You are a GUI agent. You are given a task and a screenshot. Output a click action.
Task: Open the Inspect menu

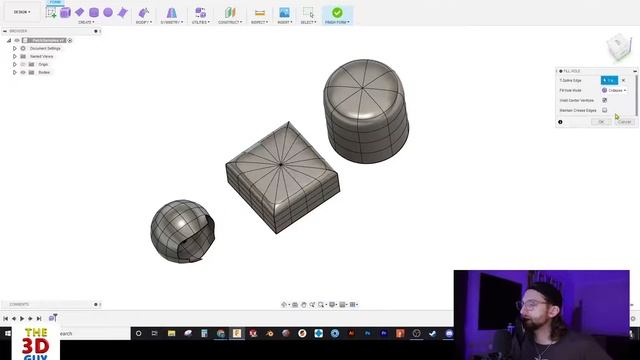point(260,22)
